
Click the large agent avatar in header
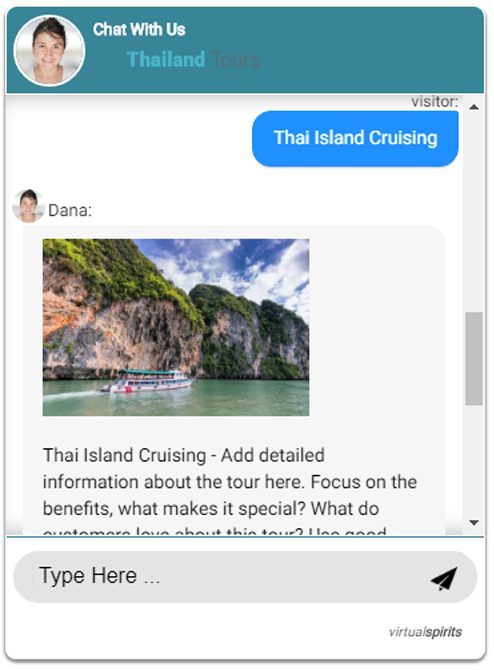[x=49, y=51]
